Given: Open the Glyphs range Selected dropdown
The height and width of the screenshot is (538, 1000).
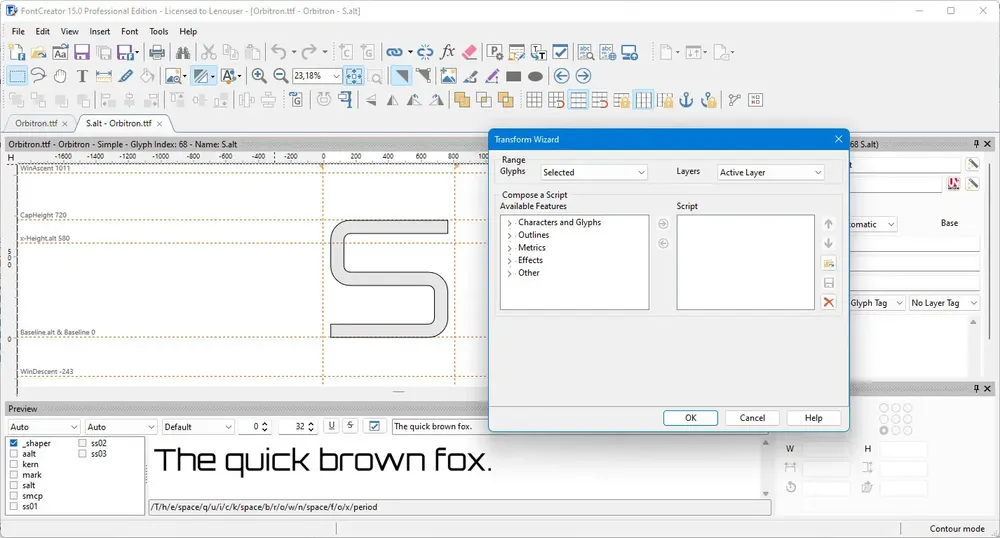Looking at the screenshot, I should pos(594,172).
